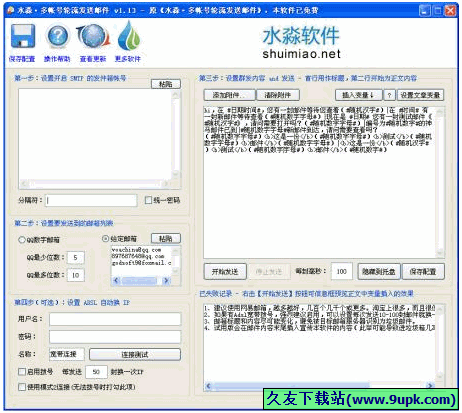Click the 名称 field showing 宽带连接
The height and width of the screenshot is (413, 462).
(x=67, y=354)
